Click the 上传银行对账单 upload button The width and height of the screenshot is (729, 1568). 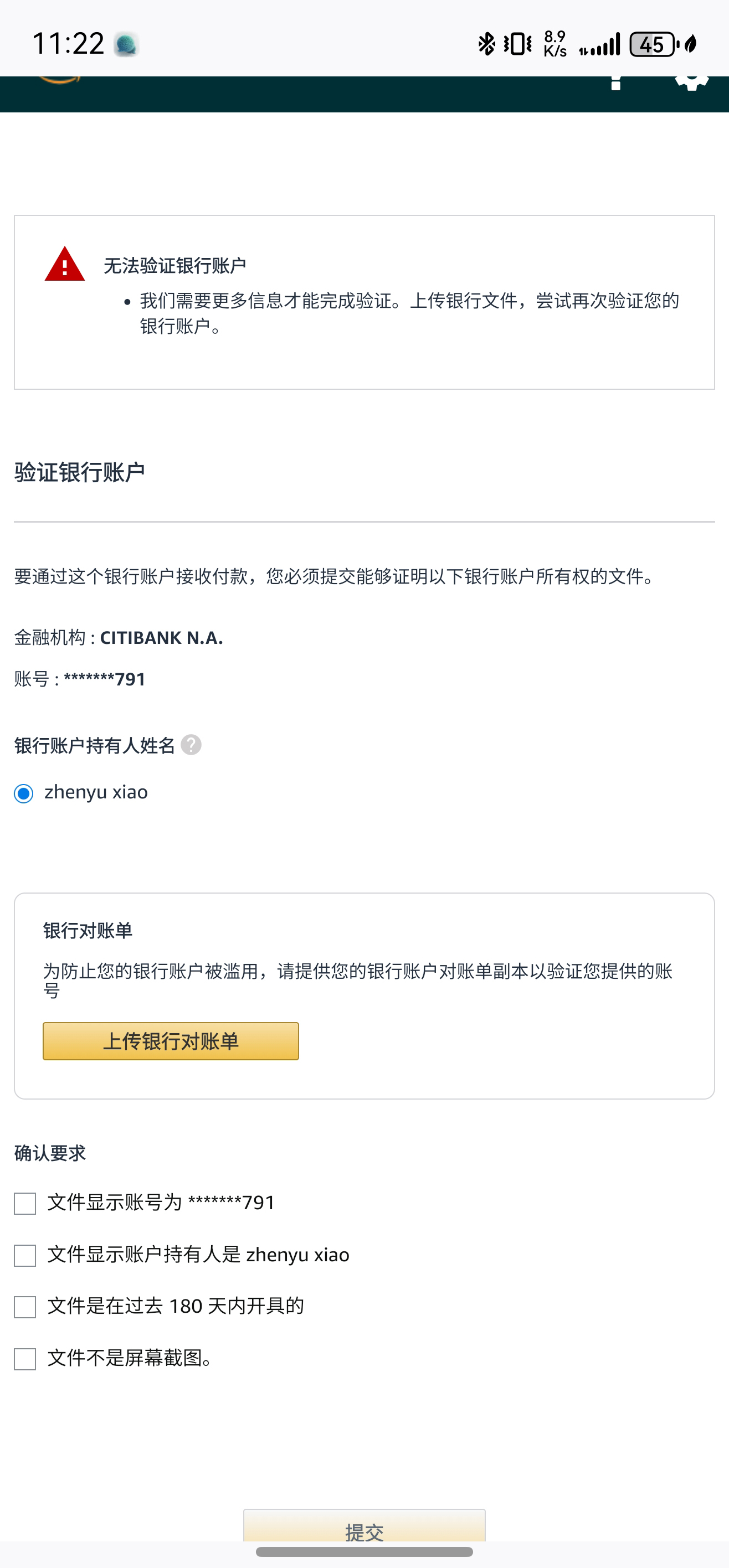pyautogui.click(x=171, y=1041)
